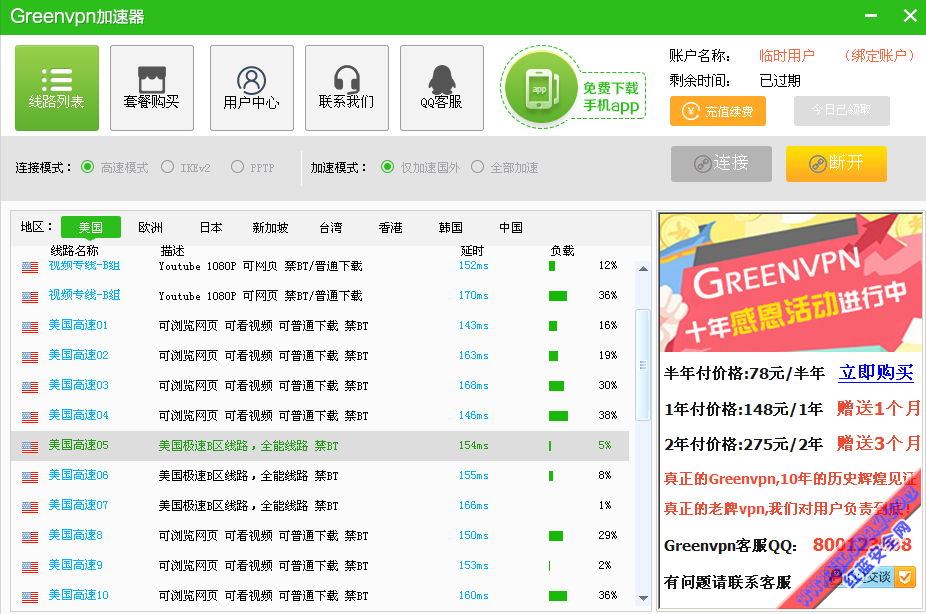Image resolution: width=926 pixels, height=614 pixels.
Task: Switch to the 韩国 region tab
Action: point(451,227)
